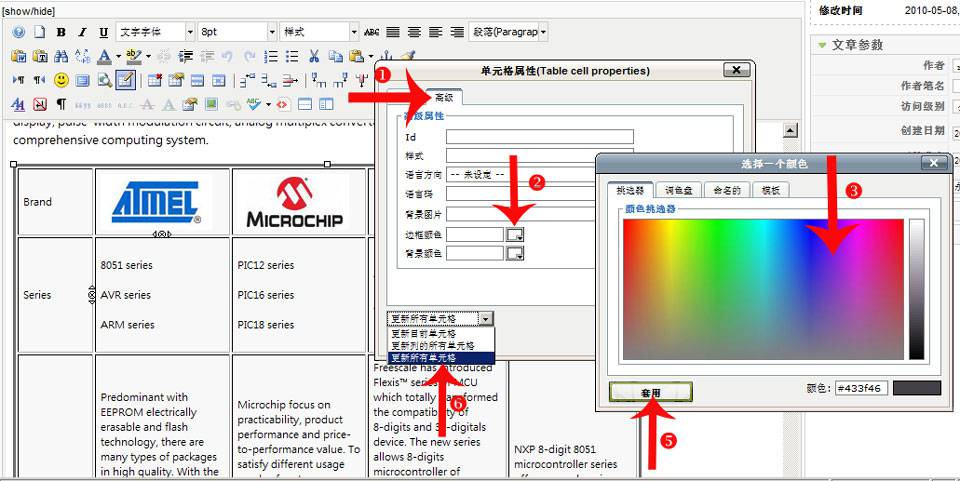Toggle the pilcrow show-paragraph-marks icon
Screen dimensions: 960x481
click(61, 104)
